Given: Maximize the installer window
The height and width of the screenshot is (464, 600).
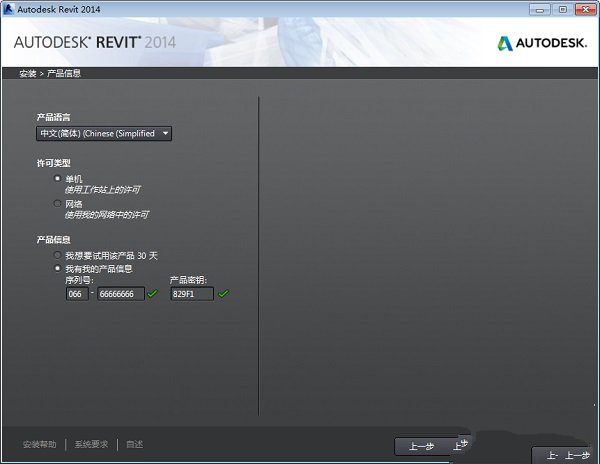Looking at the screenshot, I should 562,10.
